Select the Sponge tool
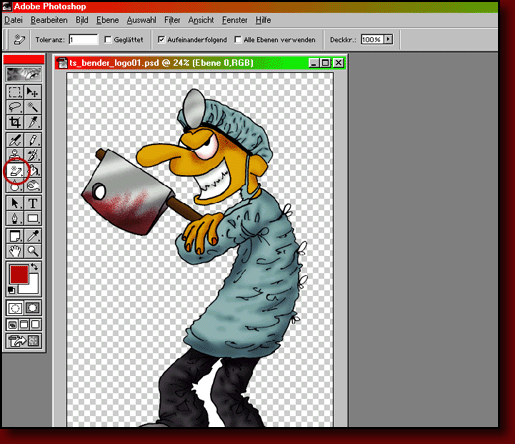 [33, 185]
